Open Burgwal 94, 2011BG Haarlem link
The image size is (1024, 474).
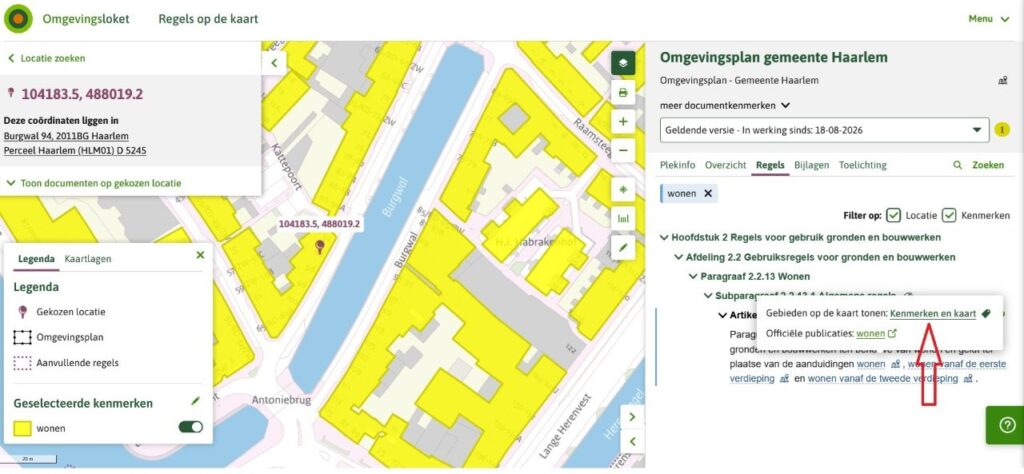(66, 136)
